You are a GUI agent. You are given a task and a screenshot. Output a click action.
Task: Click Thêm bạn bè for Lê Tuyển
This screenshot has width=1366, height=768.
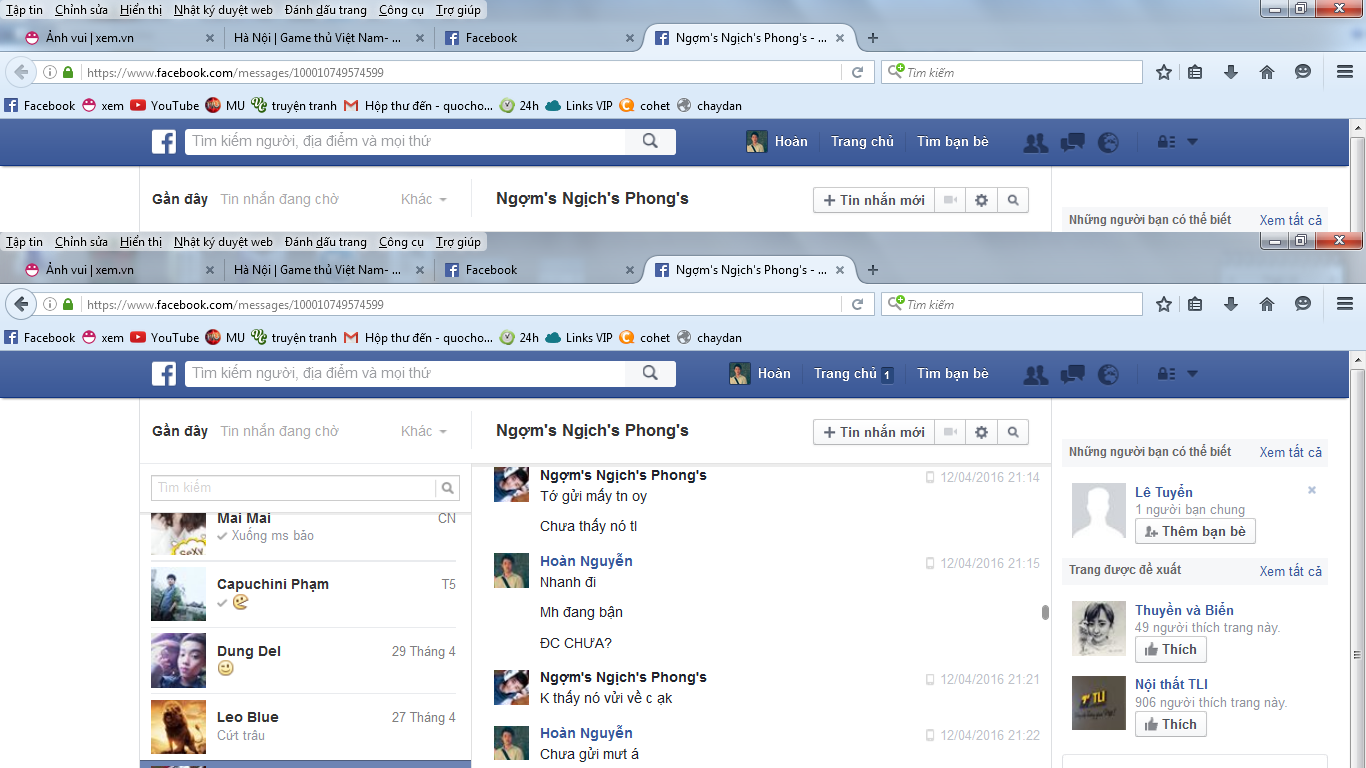pos(1195,532)
